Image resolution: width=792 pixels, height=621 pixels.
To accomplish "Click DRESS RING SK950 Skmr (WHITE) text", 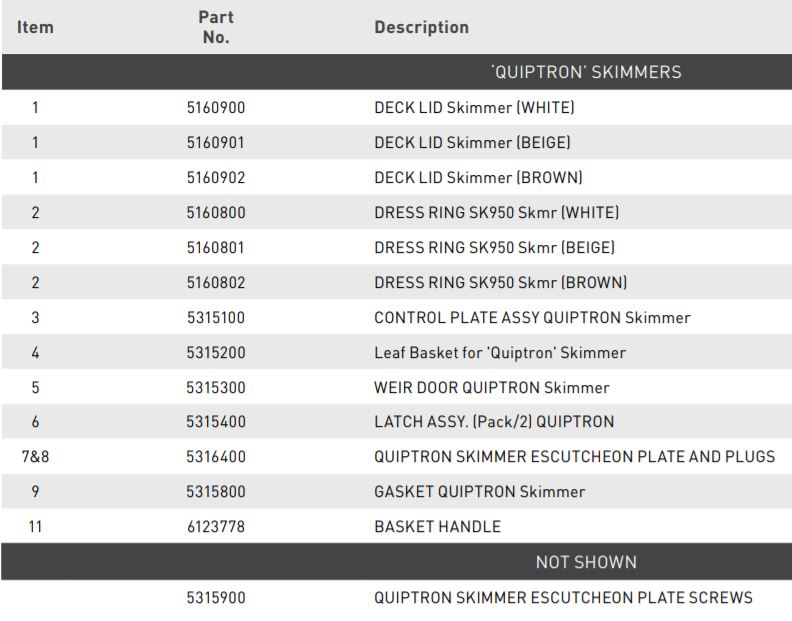I will [x=497, y=213].
